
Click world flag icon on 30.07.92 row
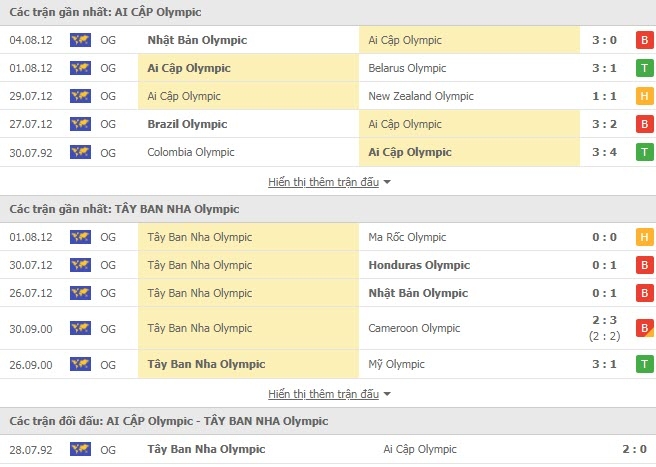pyautogui.click(x=80, y=152)
